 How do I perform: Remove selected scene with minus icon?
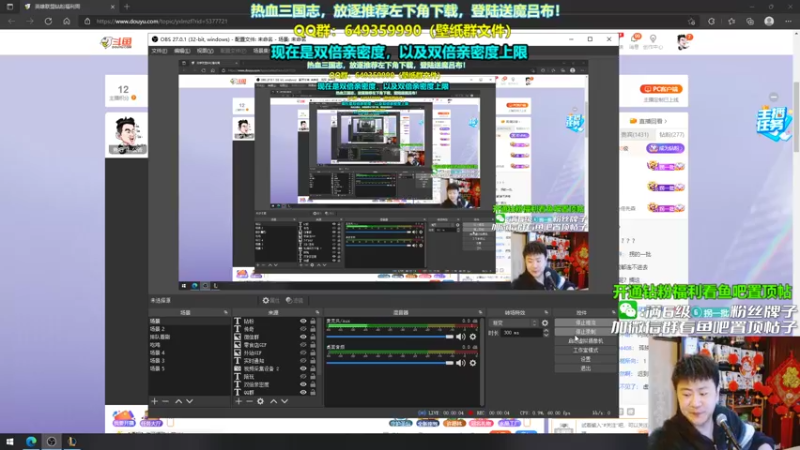pos(165,402)
